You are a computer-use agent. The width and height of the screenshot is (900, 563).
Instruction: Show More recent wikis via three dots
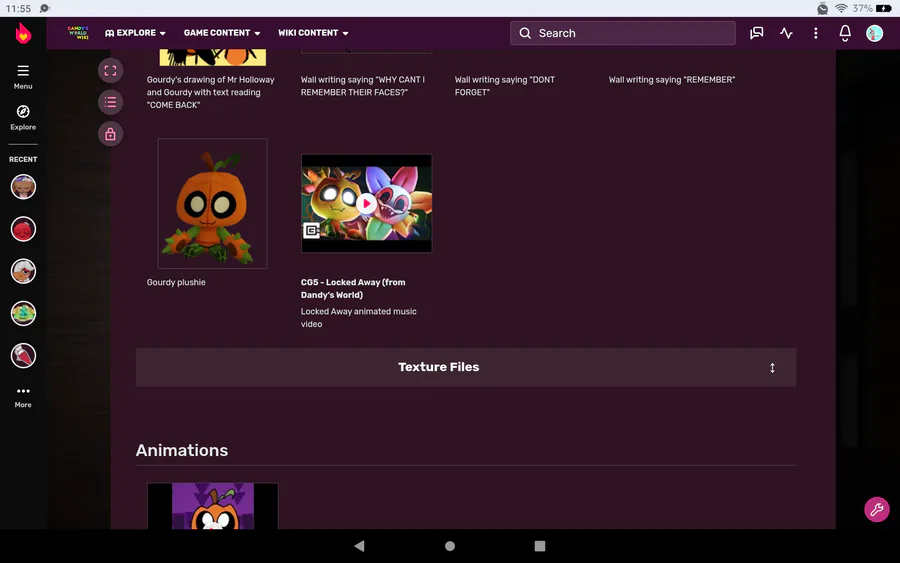(x=23, y=397)
